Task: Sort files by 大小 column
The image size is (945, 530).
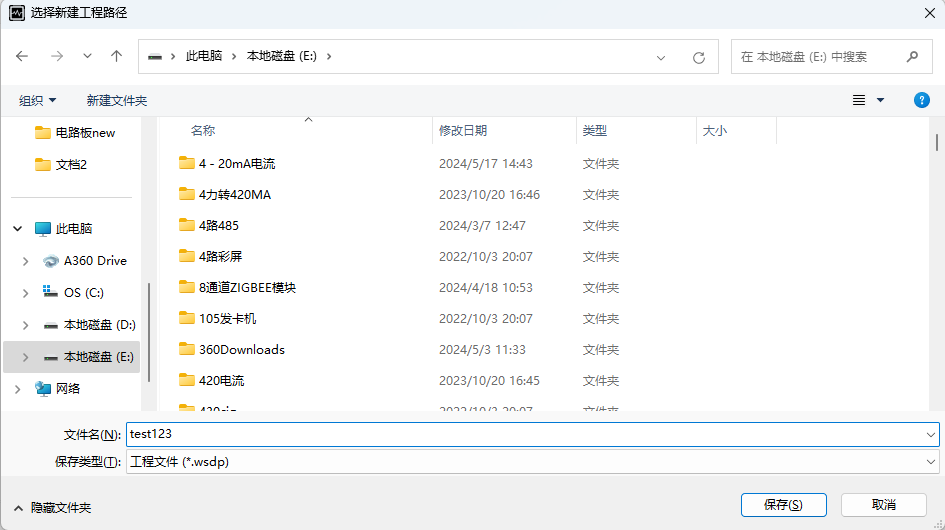Action: [x=715, y=131]
